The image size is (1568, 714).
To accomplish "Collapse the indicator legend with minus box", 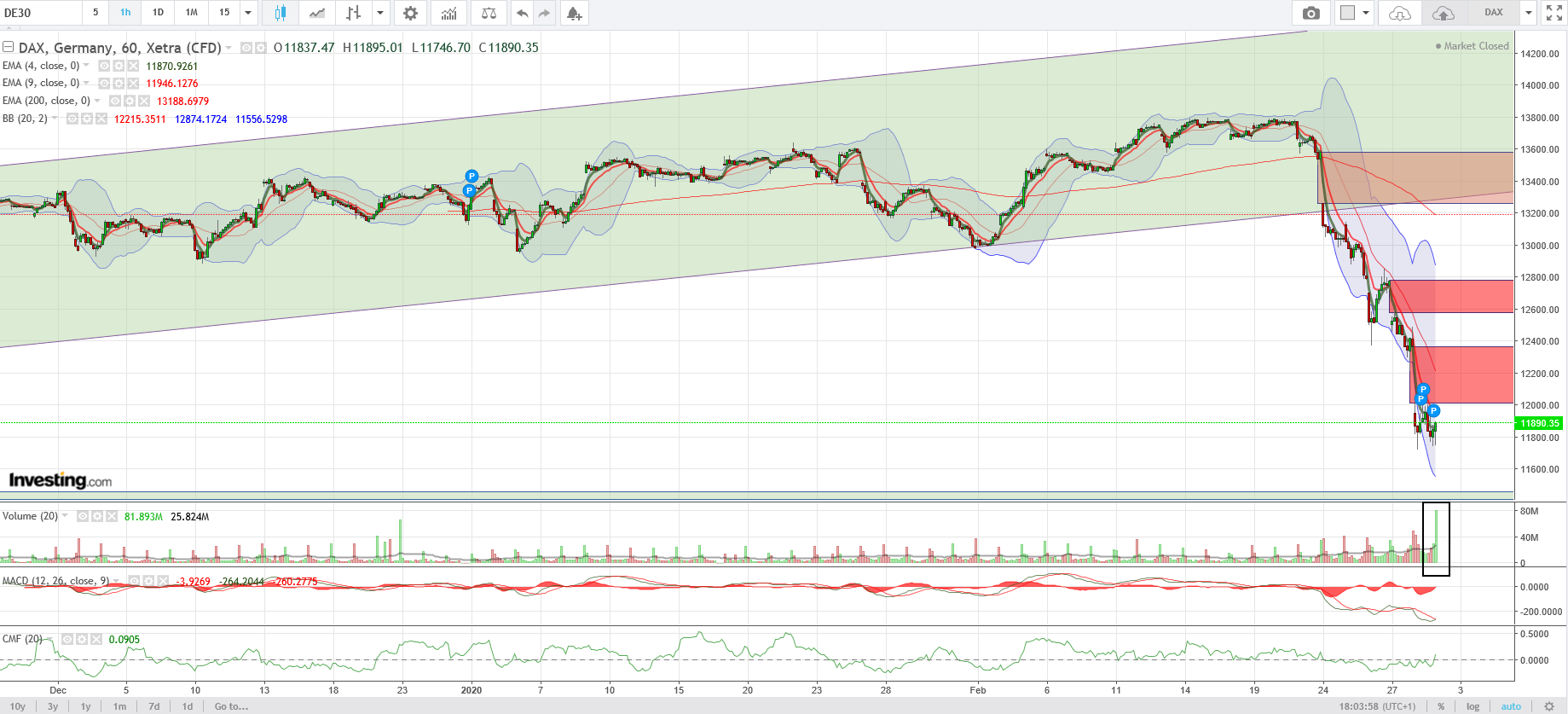I will (8, 47).
